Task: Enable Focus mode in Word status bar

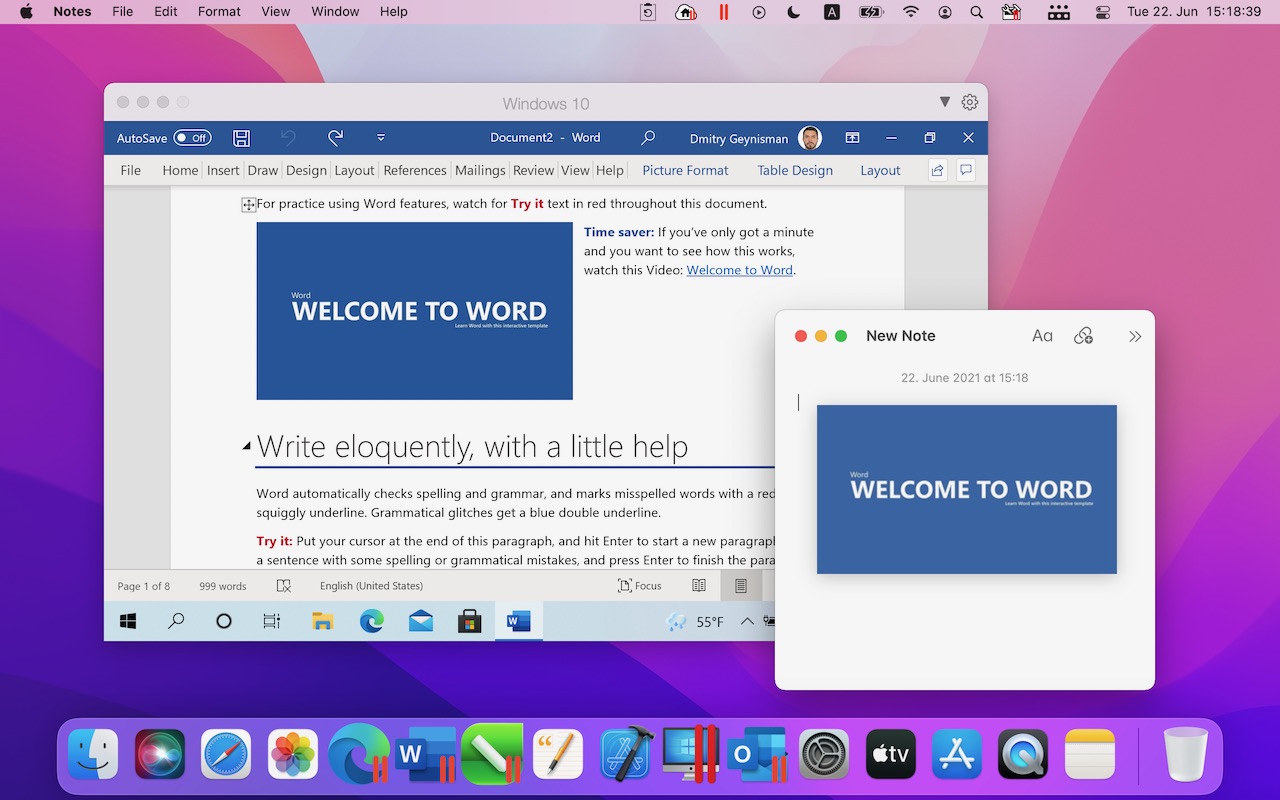Action: (x=640, y=586)
